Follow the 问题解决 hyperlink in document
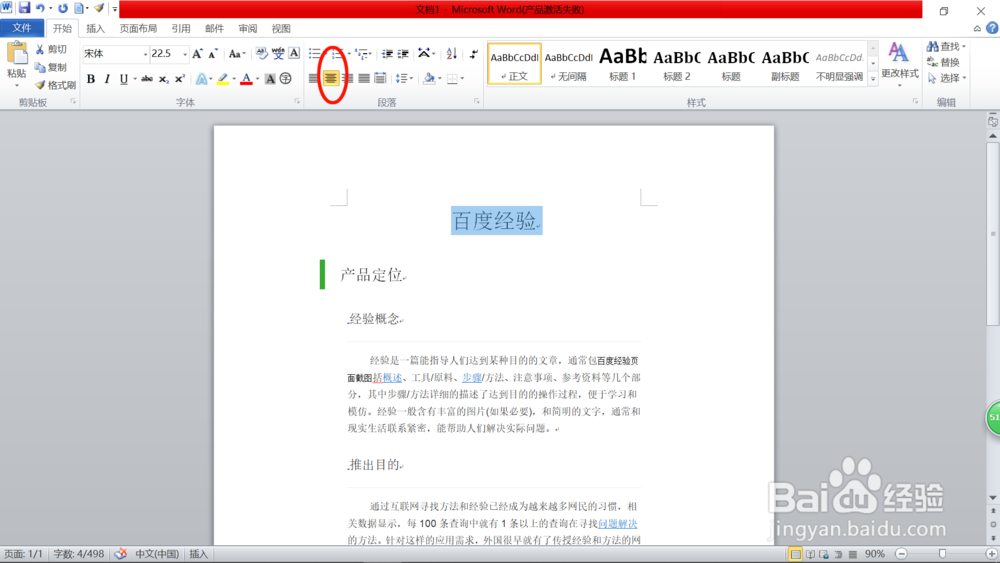The image size is (1000, 563). [617, 523]
